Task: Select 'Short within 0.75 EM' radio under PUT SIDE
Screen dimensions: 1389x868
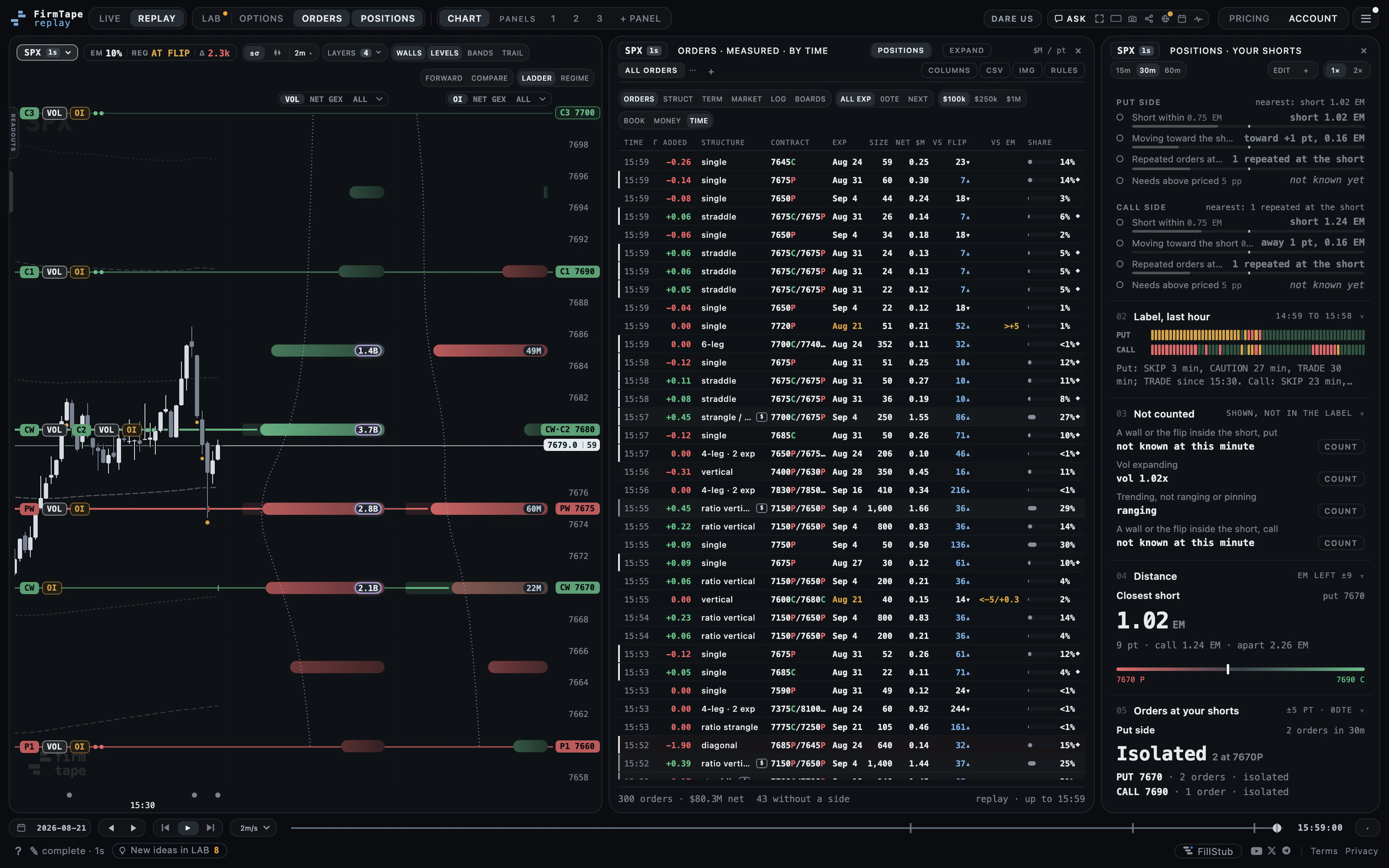Action: click(1120, 117)
